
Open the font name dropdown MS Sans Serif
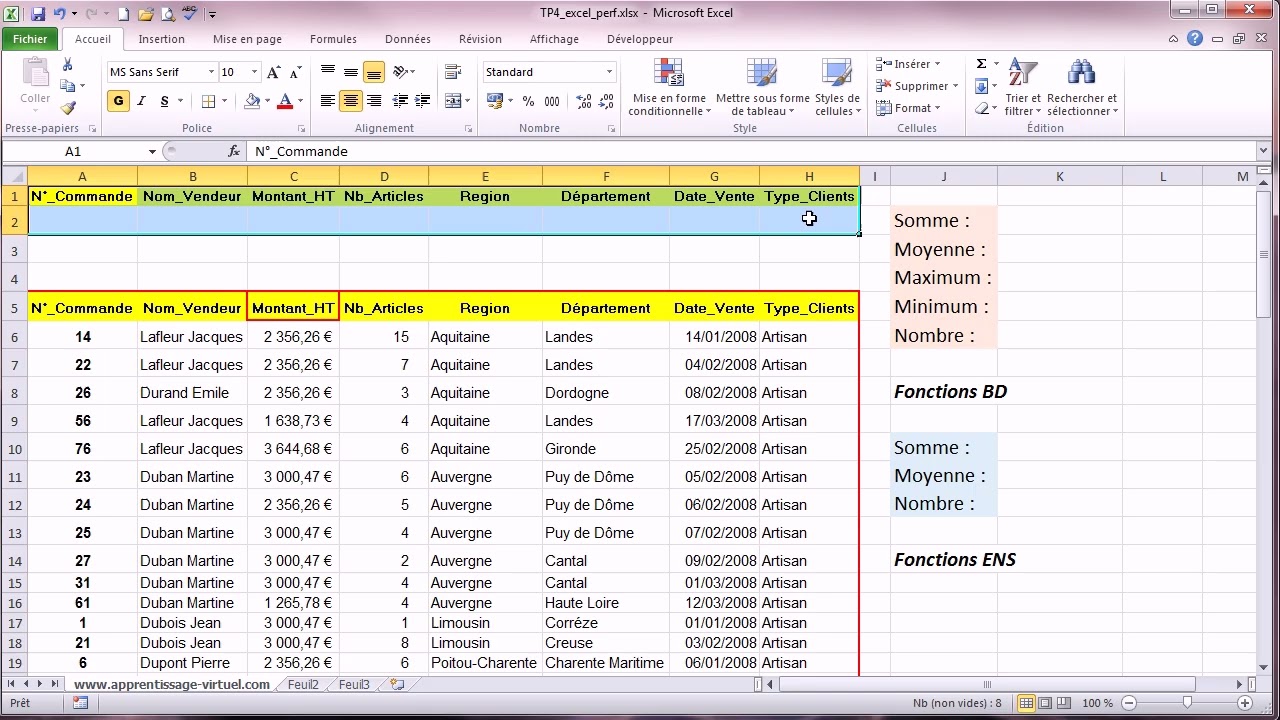pos(211,72)
